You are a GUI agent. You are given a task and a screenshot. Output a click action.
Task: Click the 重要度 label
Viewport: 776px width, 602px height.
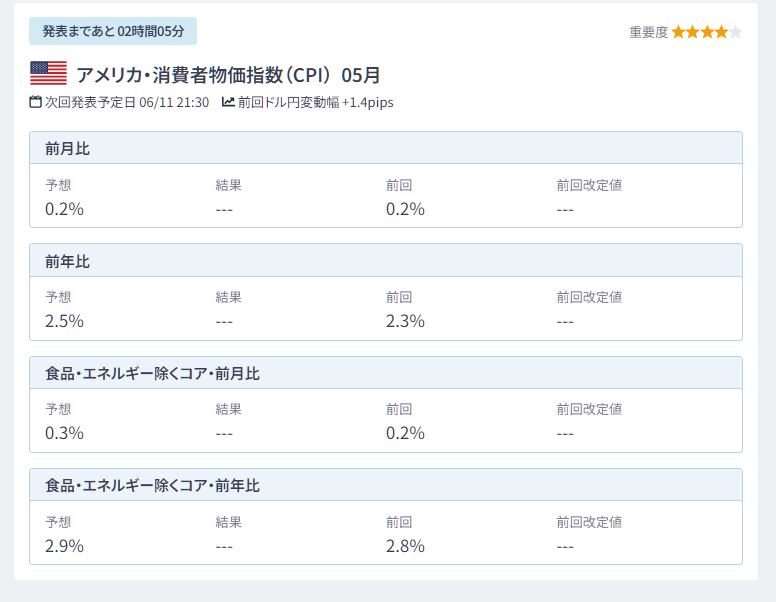point(648,32)
